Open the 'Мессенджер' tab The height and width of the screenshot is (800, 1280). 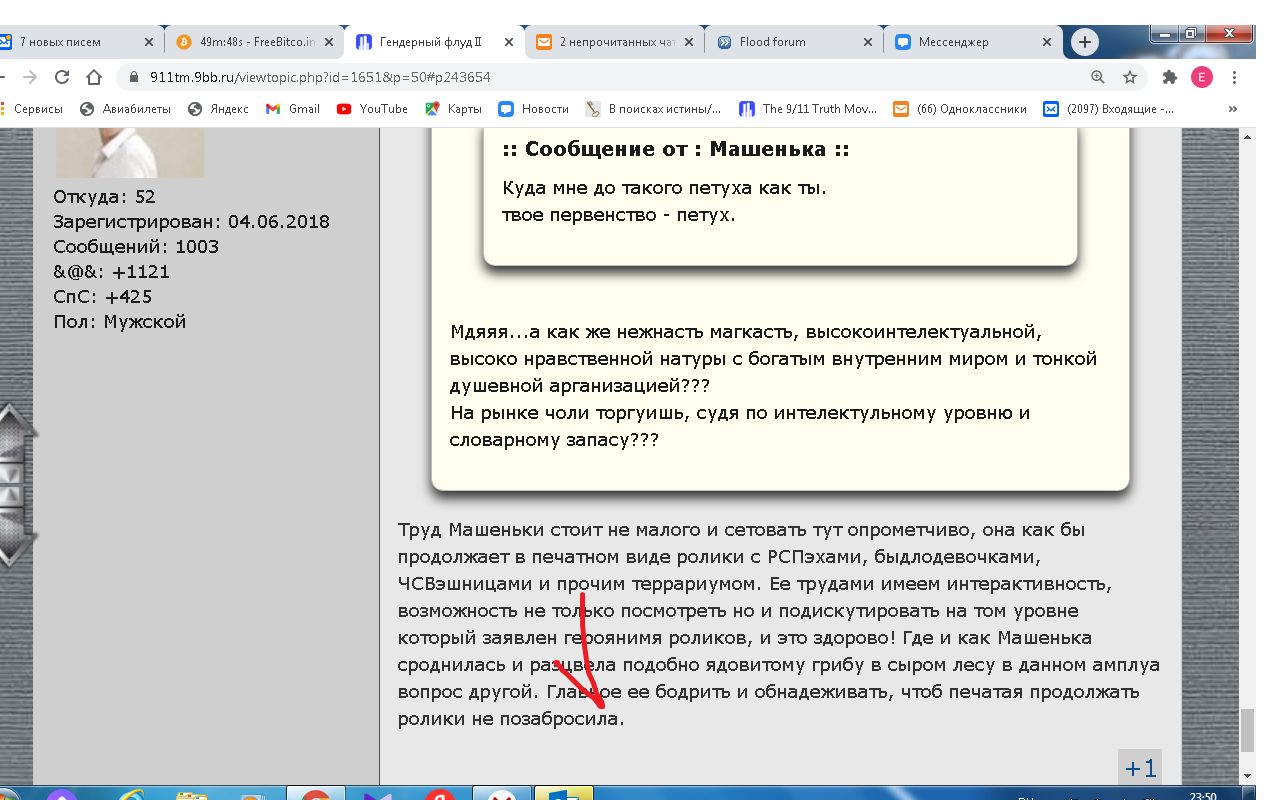click(974, 42)
